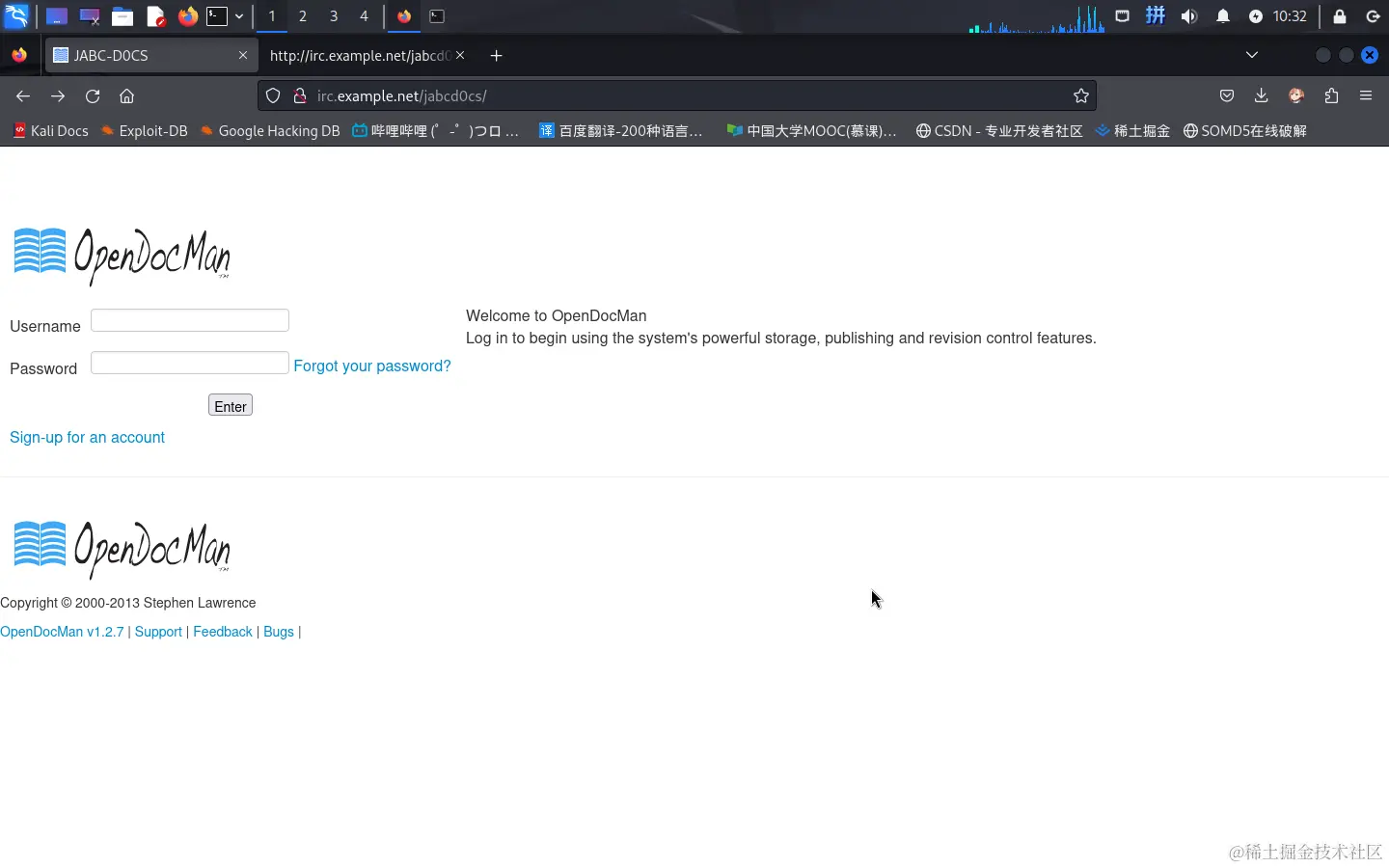Open the CSDN bookmark
Screen dimensions: 1389x868
click(x=999, y=131)
